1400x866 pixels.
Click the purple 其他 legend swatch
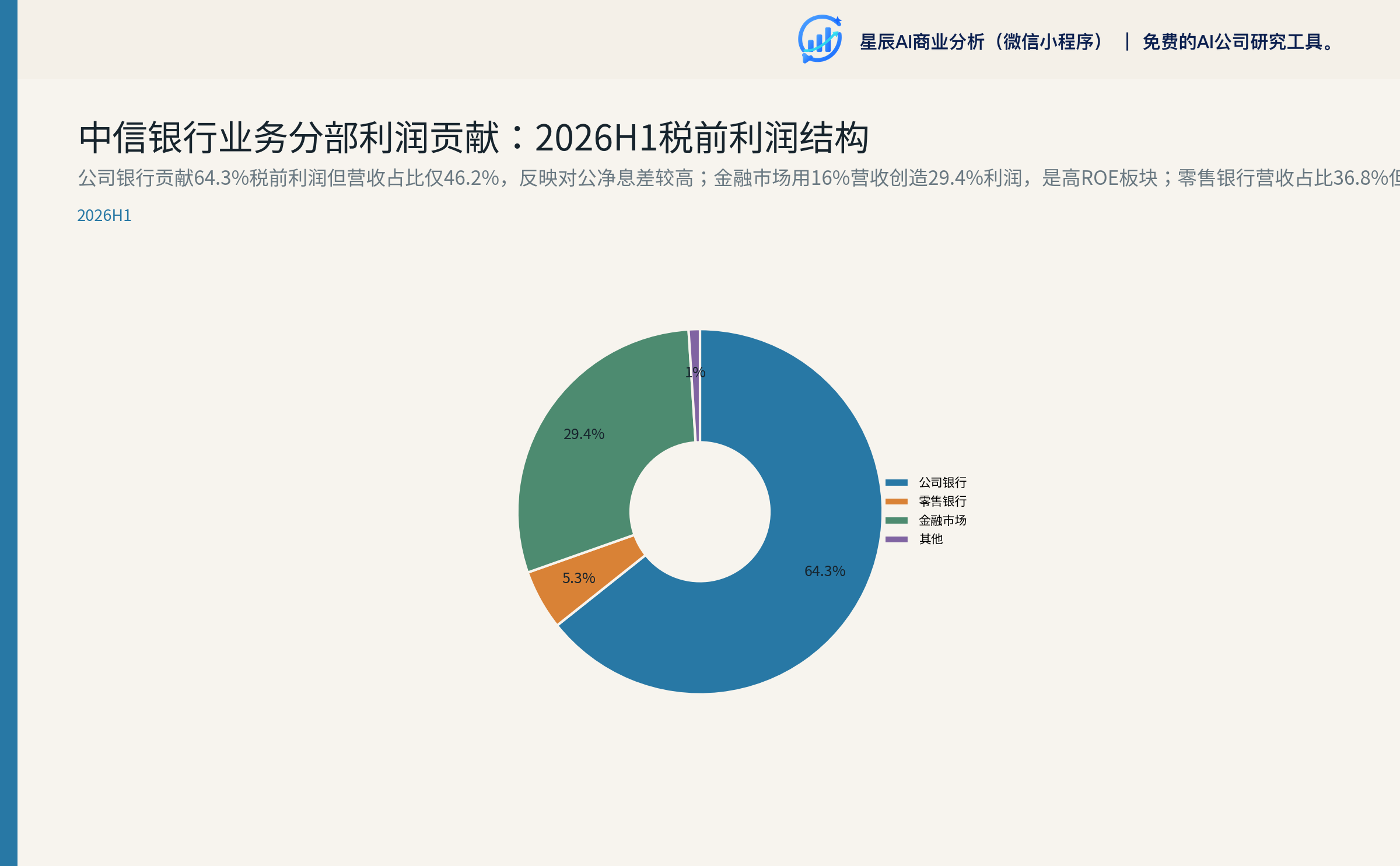click(x=897, y=539)
